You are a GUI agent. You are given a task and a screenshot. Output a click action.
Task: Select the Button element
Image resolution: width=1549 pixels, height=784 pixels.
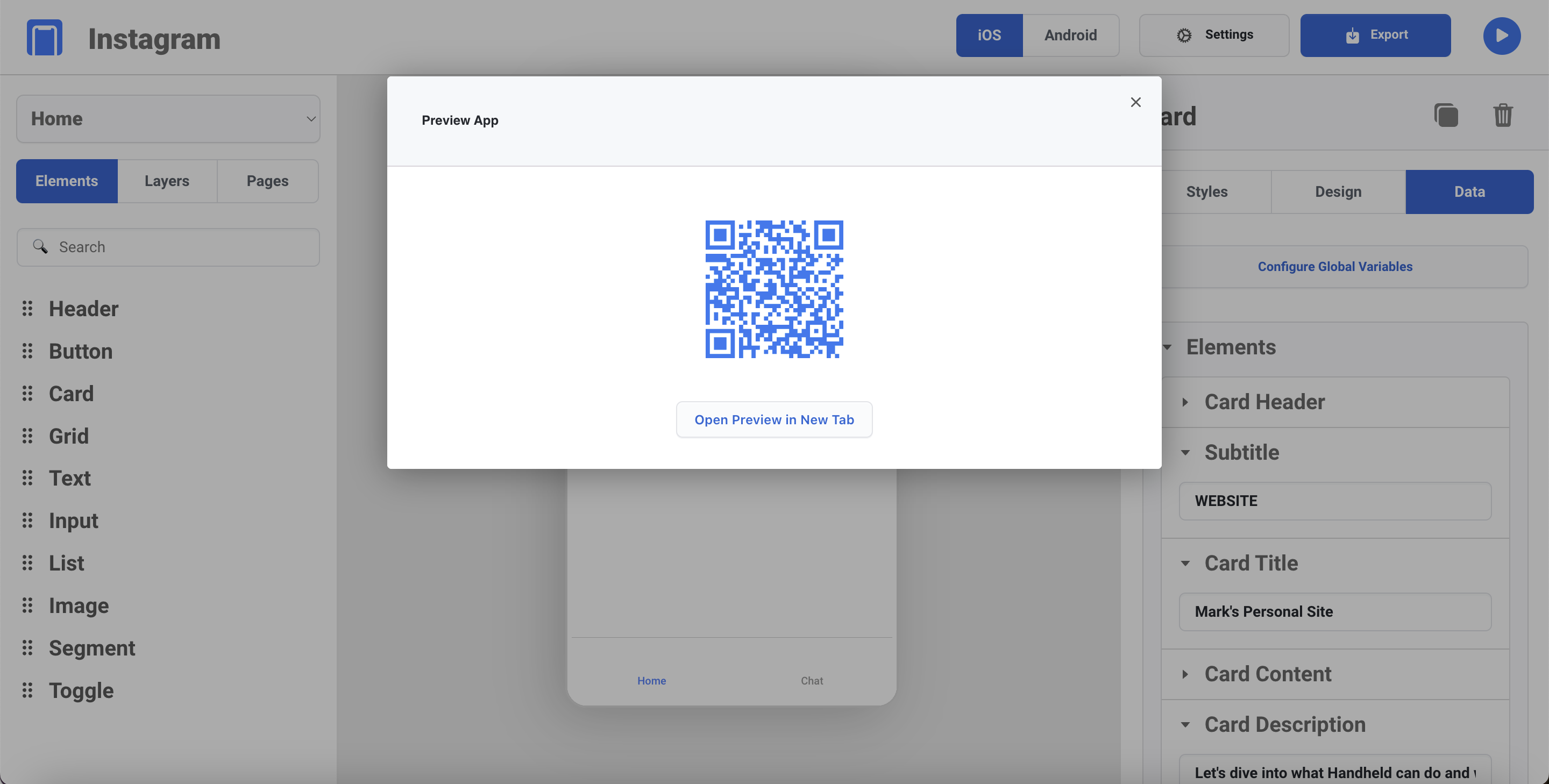tap(81, 351)
